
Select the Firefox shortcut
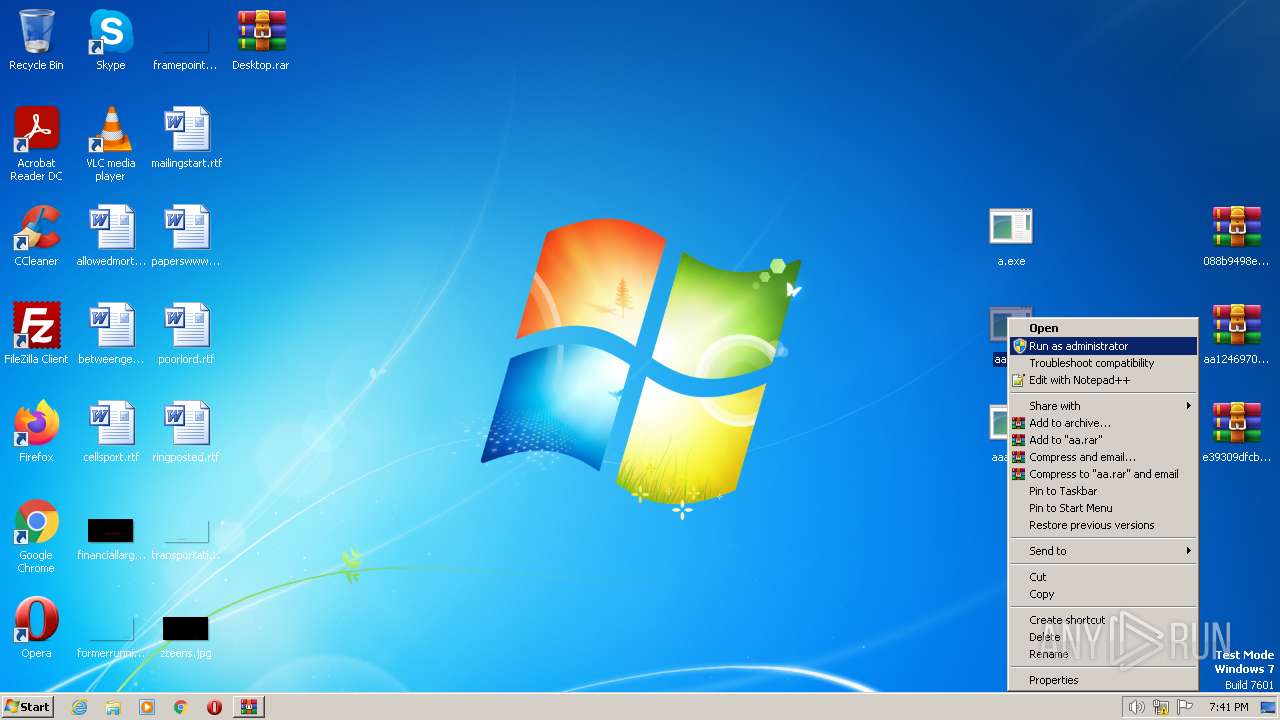[x=36, y=432]
